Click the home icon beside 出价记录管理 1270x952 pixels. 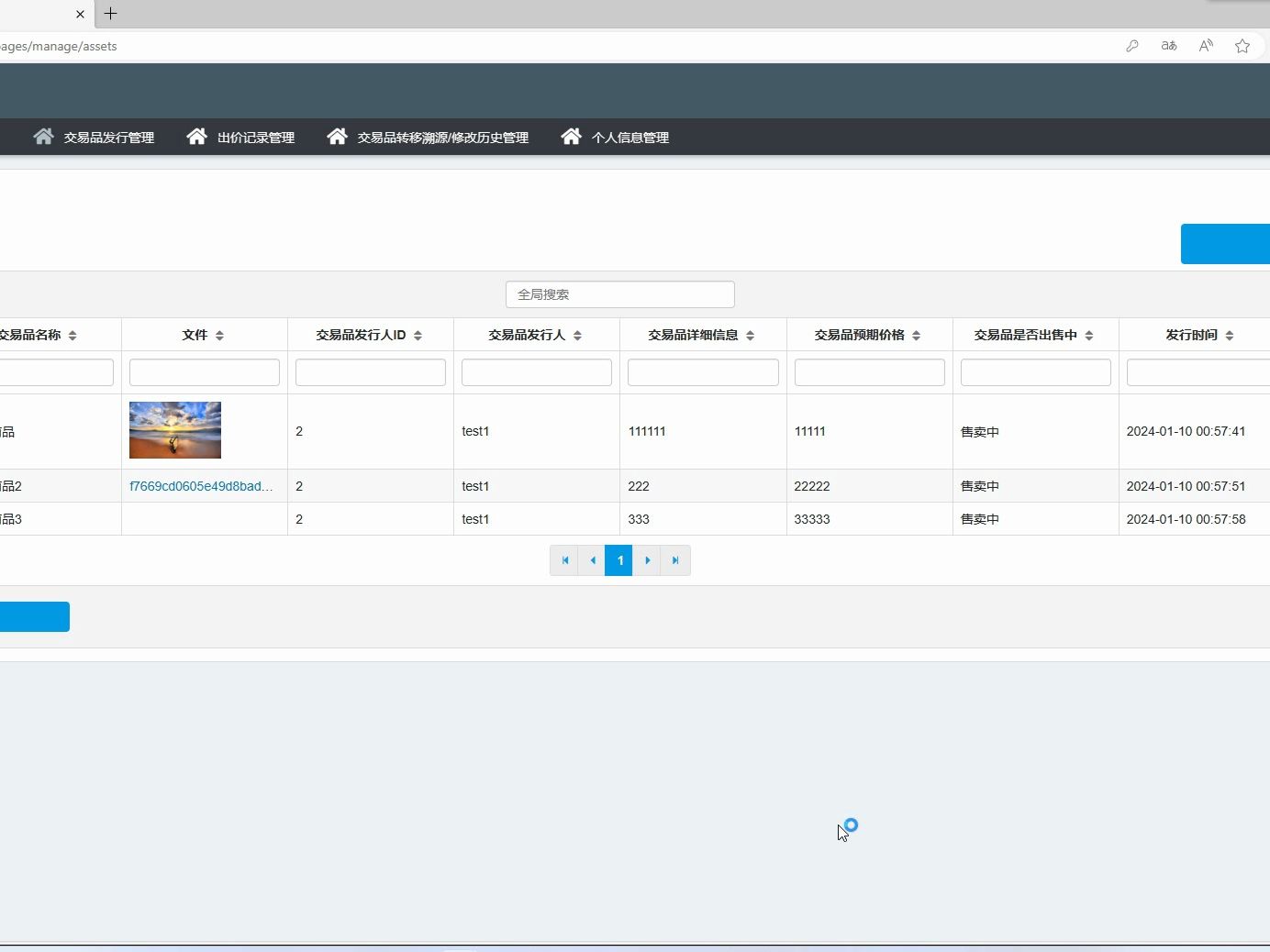point(197,137)
